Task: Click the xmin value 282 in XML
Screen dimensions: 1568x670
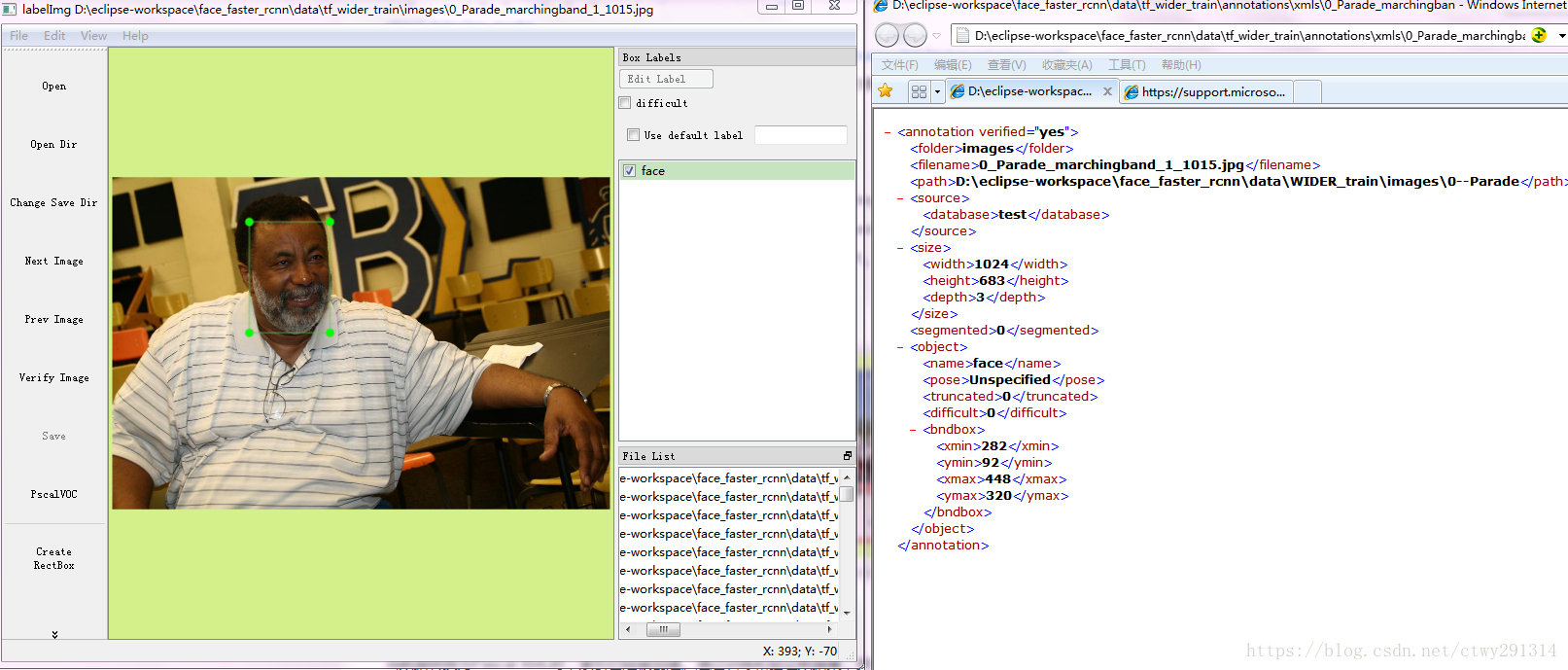Action: (993, 446)
